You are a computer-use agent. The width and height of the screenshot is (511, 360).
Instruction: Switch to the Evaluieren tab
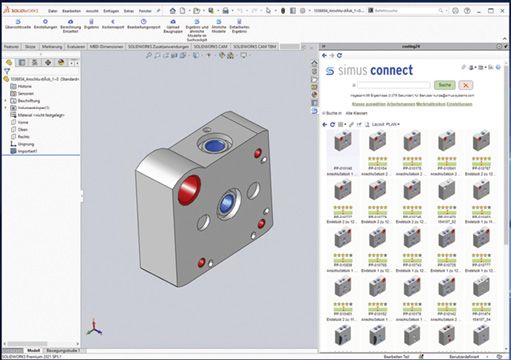point(76,47)
